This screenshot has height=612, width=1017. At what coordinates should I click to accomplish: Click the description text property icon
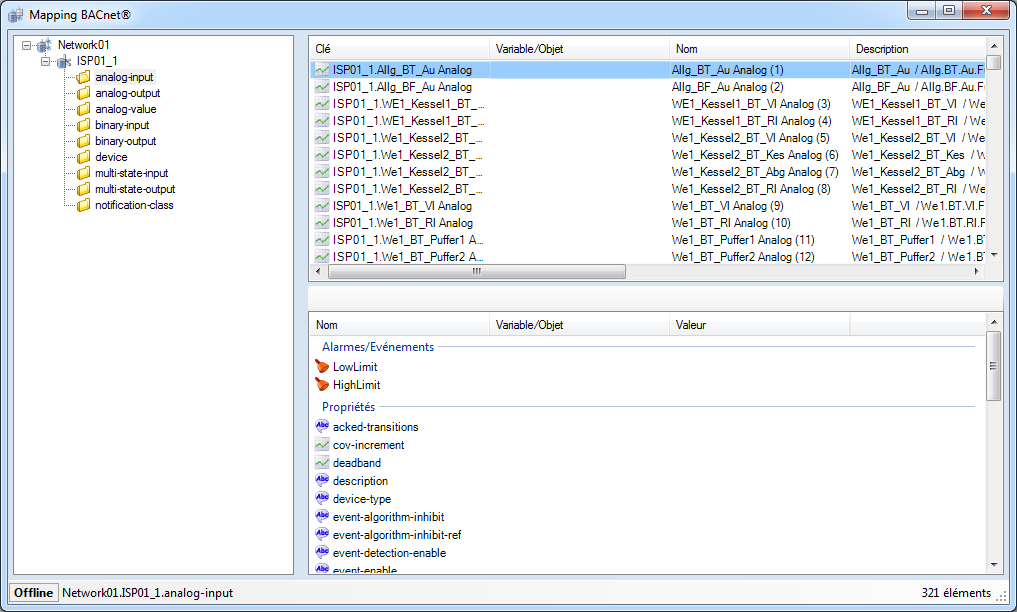coord(322,480)
